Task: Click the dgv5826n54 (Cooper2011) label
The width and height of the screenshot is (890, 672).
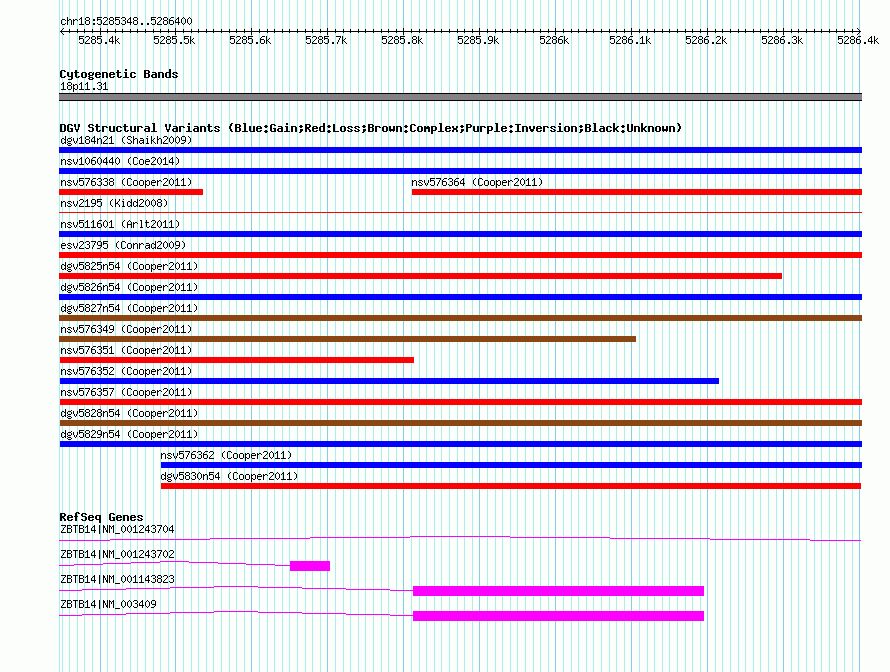Action: [129, 287]
